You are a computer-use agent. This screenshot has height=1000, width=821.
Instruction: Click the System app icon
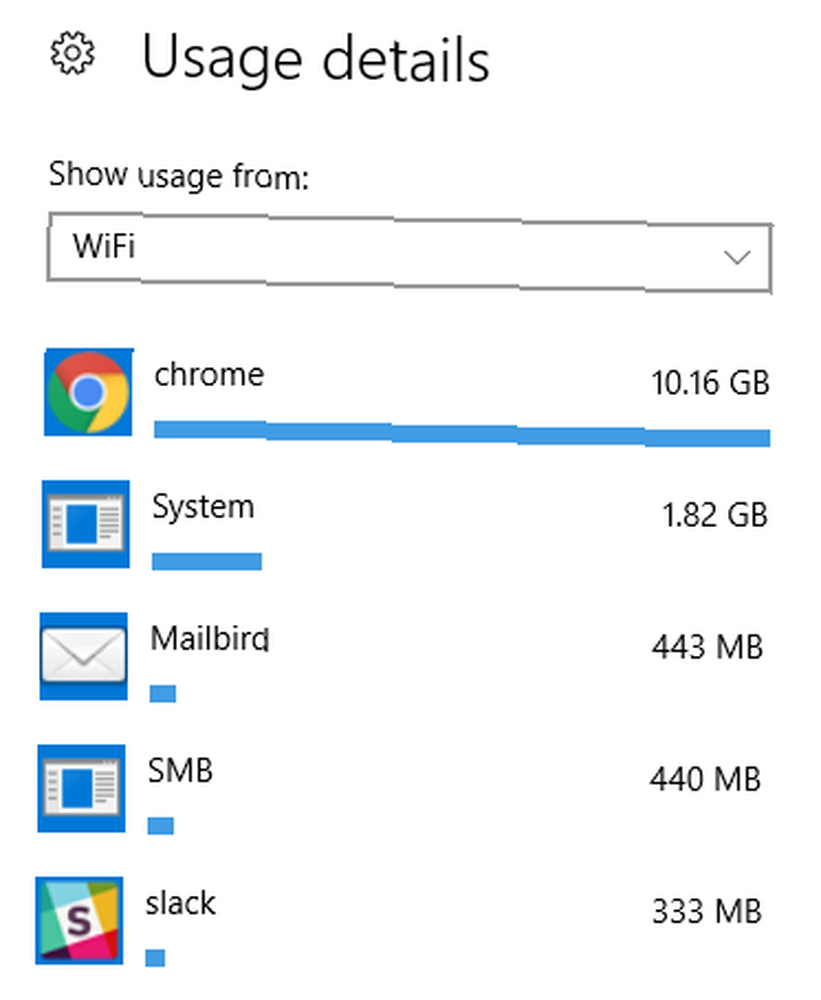(86, 524)
